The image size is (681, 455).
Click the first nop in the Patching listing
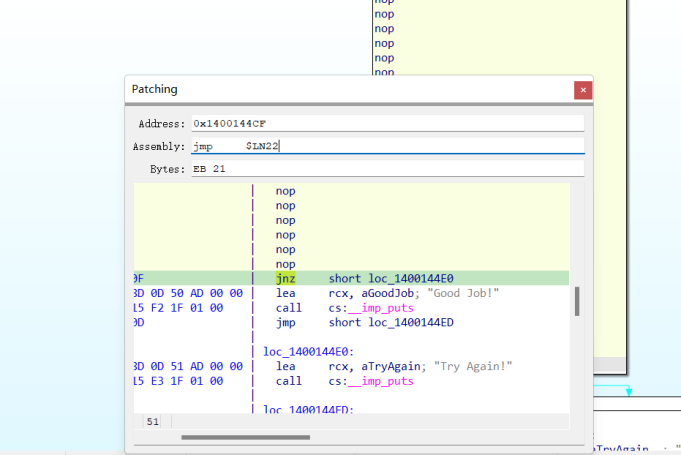[285, 191]
